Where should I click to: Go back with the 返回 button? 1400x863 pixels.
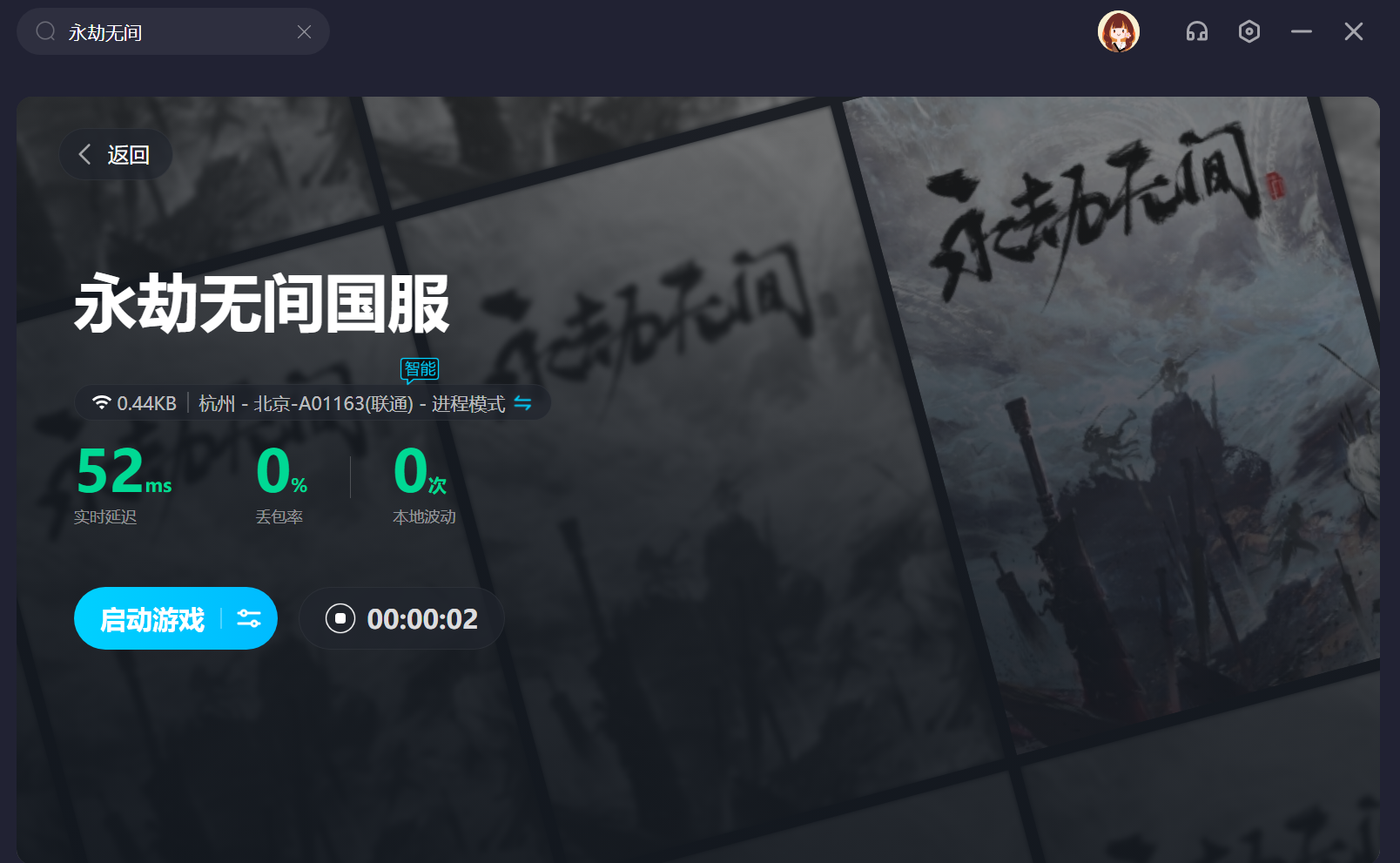pyautogui.click(x=116, y=155)
